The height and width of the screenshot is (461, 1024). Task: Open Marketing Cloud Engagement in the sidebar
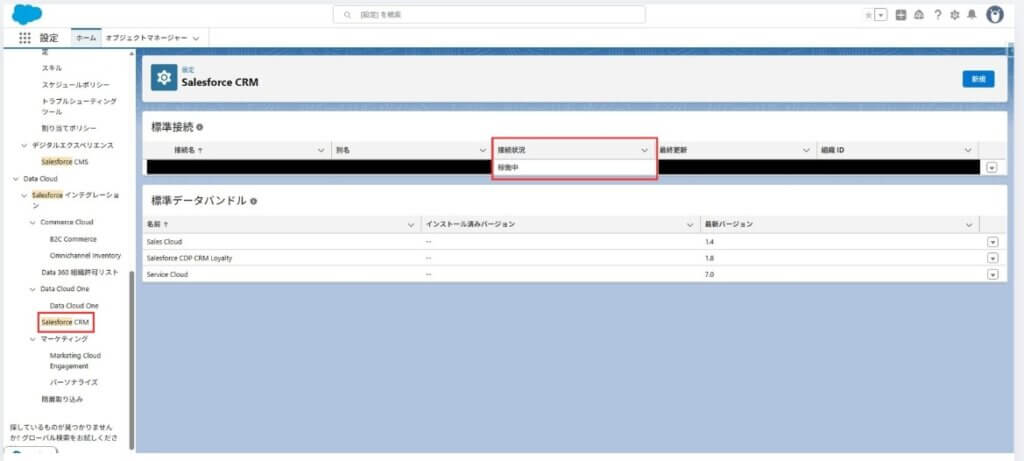pos(75,360)
